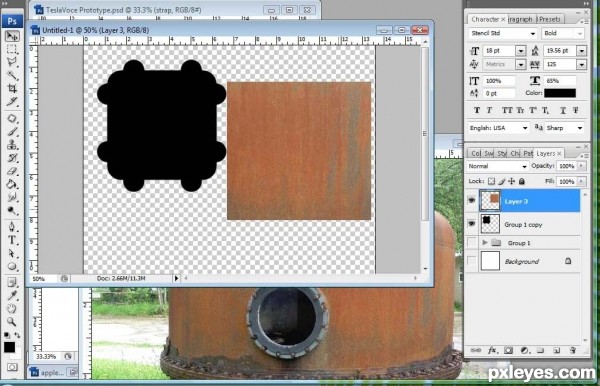Open the 19.56 pt leading dropdown
Viewport: 600px width, 386px height.
(x=582, y=50)
